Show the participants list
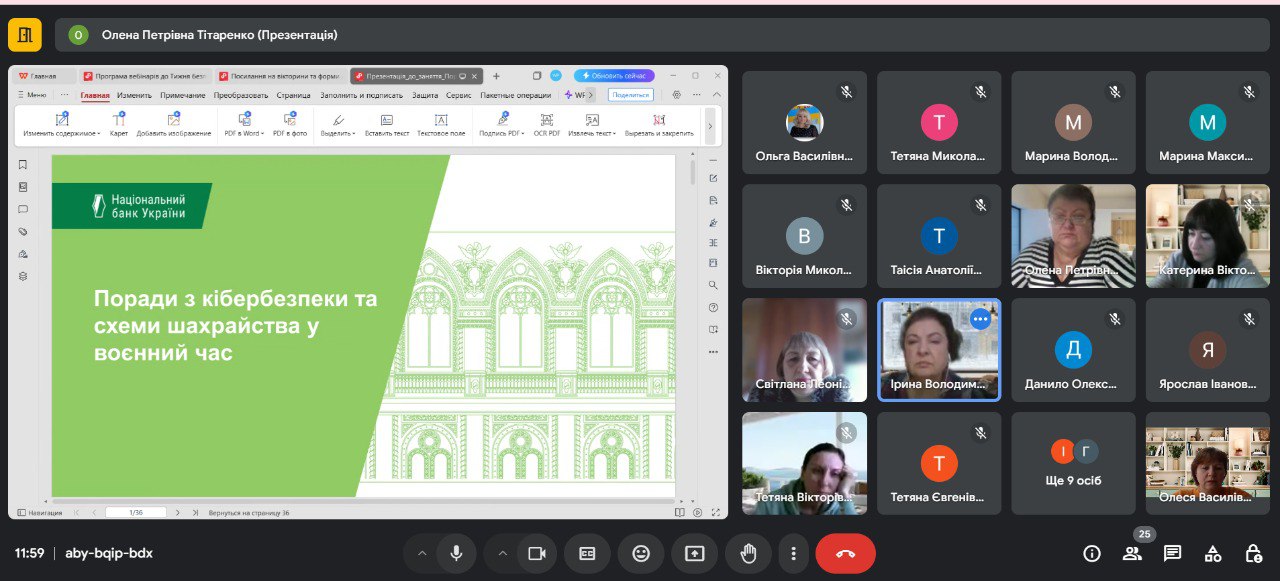This screenshot has height=581, width=1280. [1132, 553]
